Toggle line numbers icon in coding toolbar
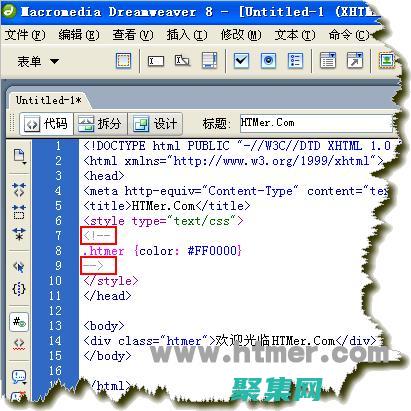This screenshot has width=411, height=411. 19,322
